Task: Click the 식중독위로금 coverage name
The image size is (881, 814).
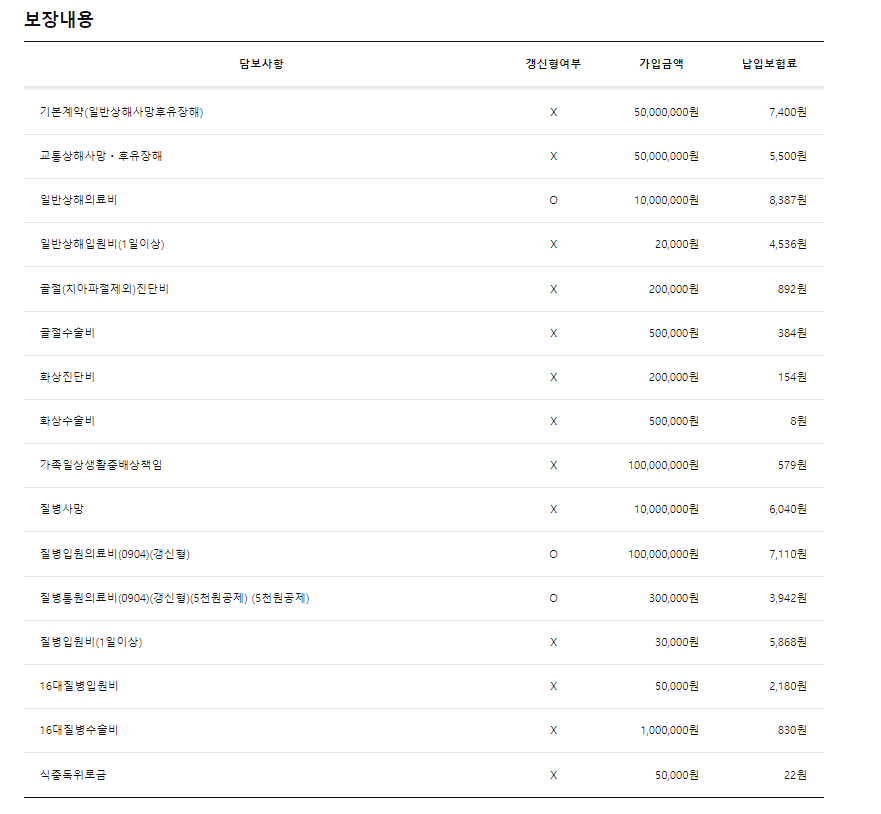Action: [x=72, y=775]
